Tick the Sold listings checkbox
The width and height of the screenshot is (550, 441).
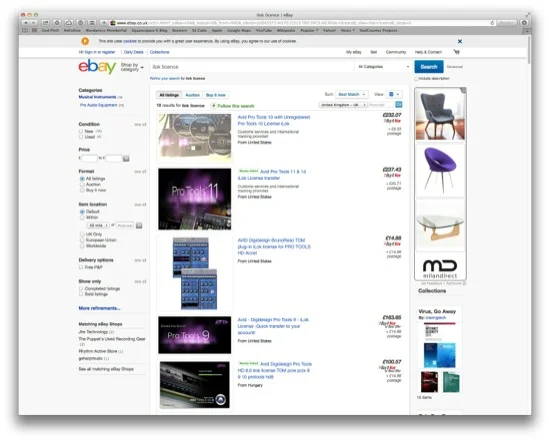81,294
